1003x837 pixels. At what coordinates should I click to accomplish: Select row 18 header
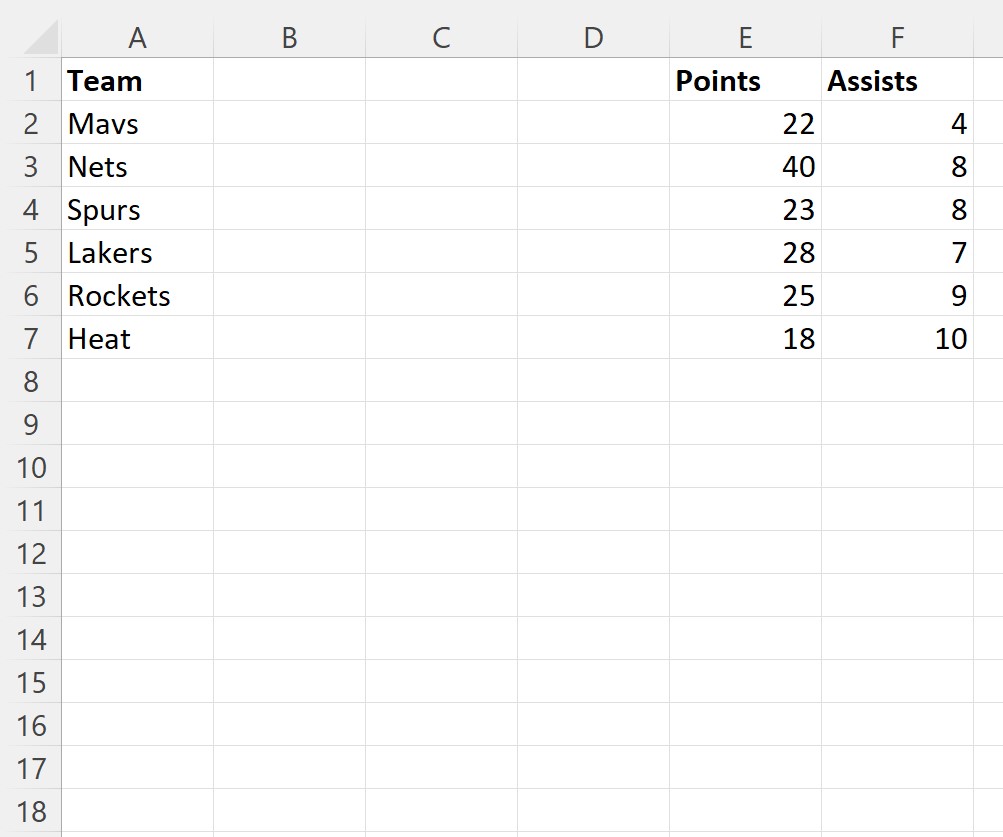point(31,811)
